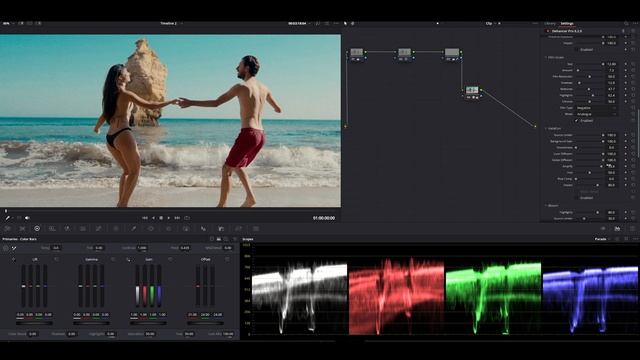Open the Clip dropdown above node graph
Screen dimensions: 640x360
pos(491,24)
